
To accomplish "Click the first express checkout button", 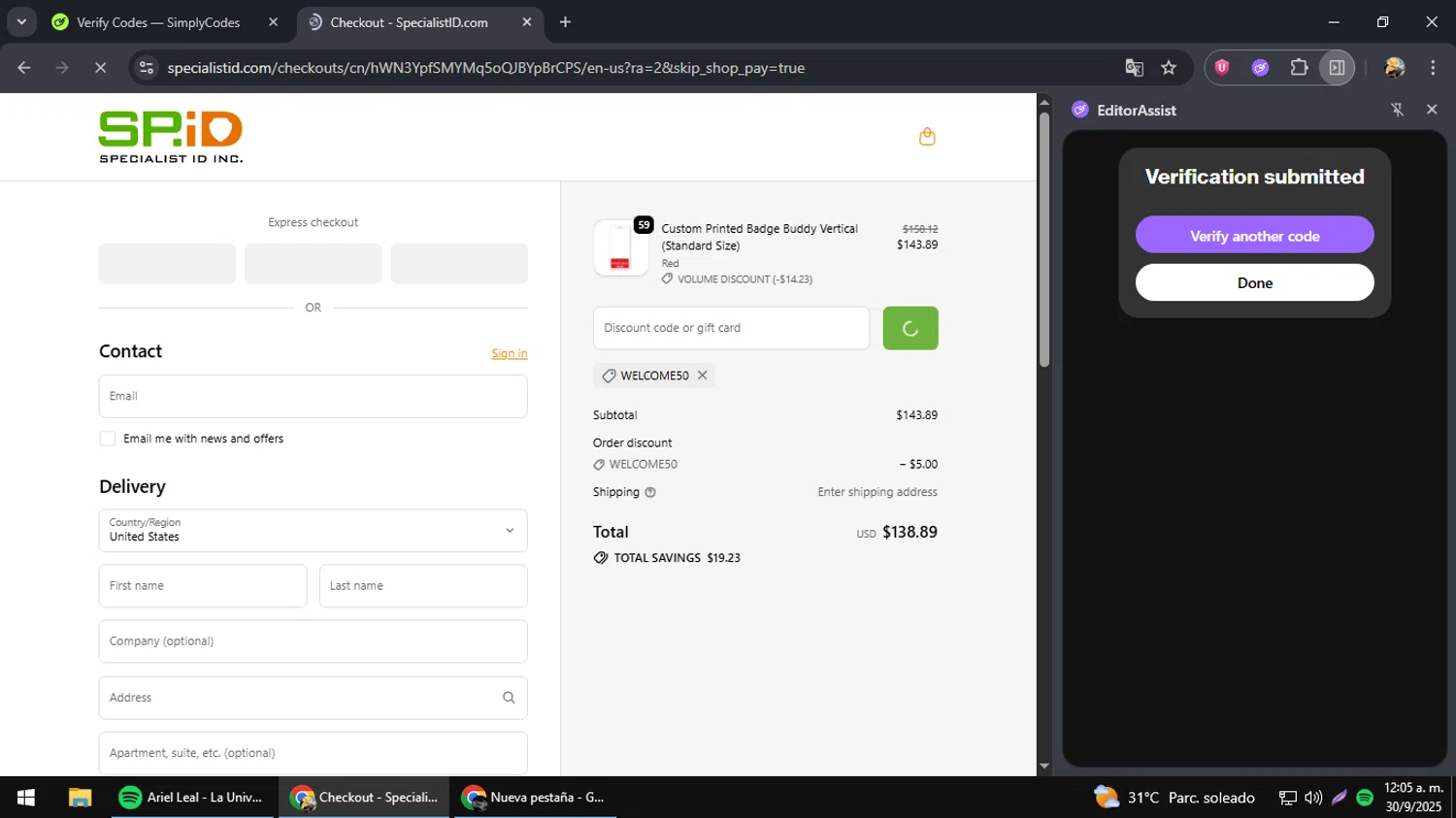I will point(167,264).
